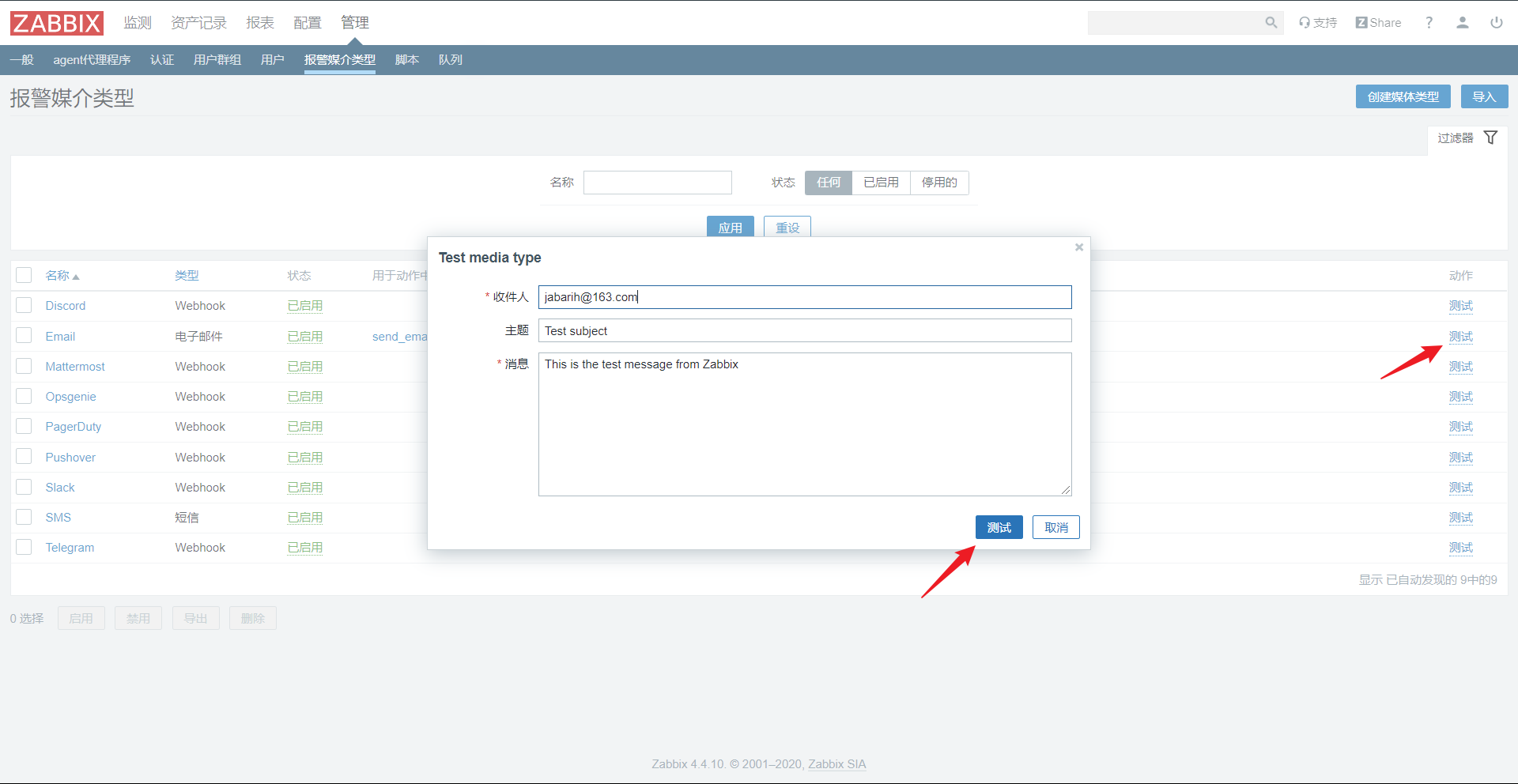The width and height of the screenshot is (1518, 784).
Task: Check the Slack row checkbox
Action: 24,487
